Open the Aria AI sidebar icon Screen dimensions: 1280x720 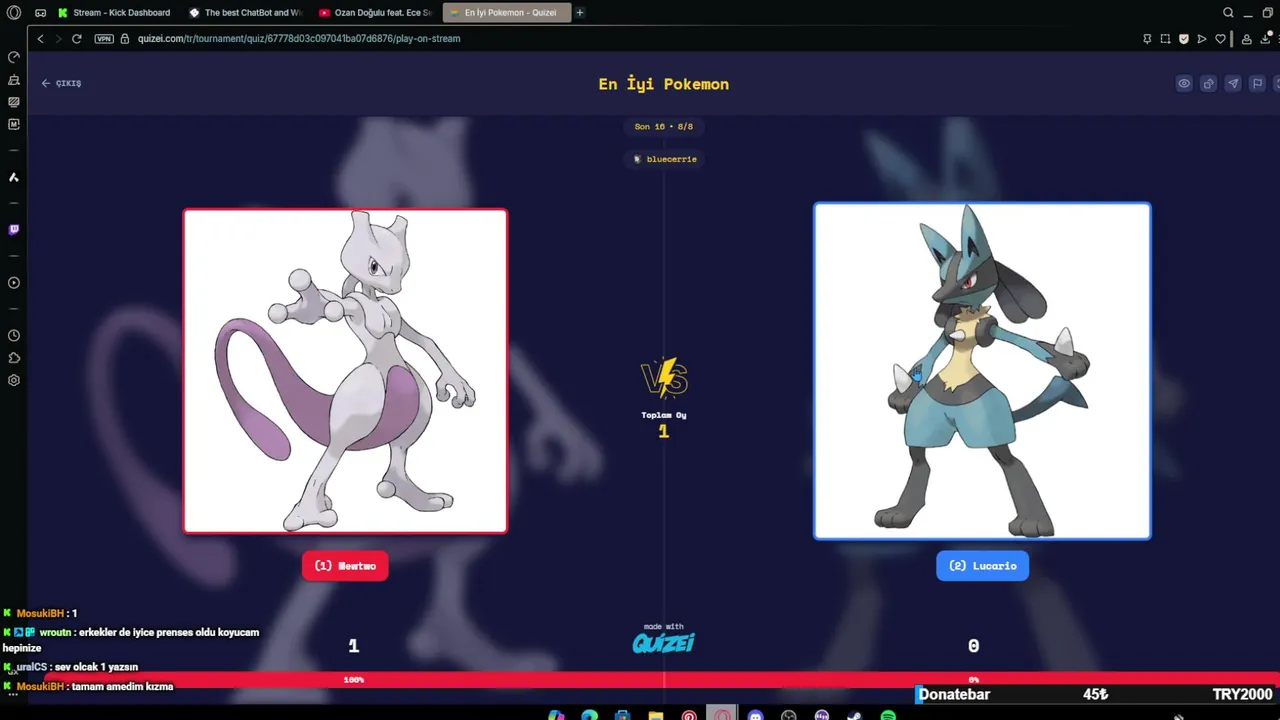coord(14,177)
